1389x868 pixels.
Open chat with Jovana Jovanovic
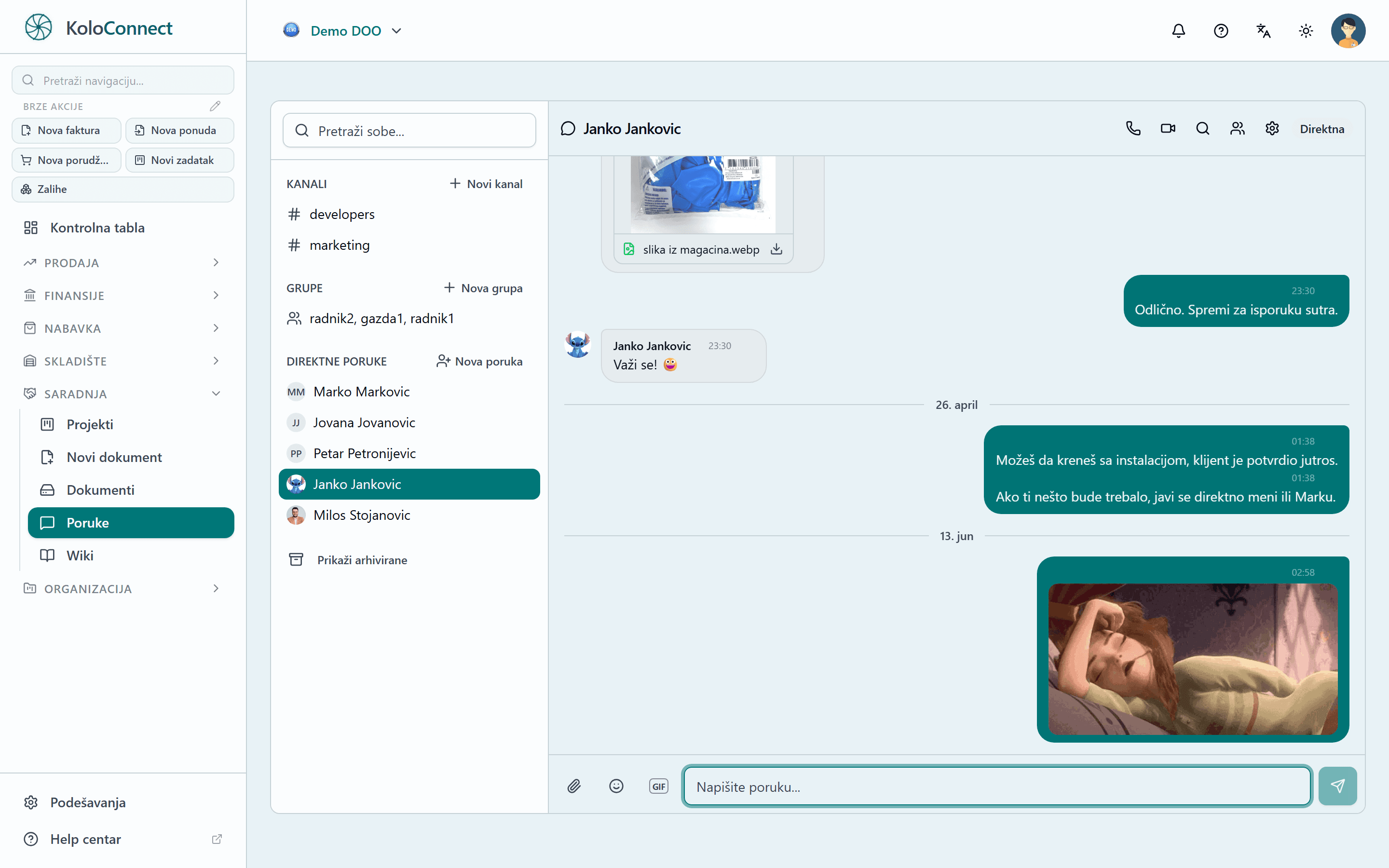click(409, 423)
